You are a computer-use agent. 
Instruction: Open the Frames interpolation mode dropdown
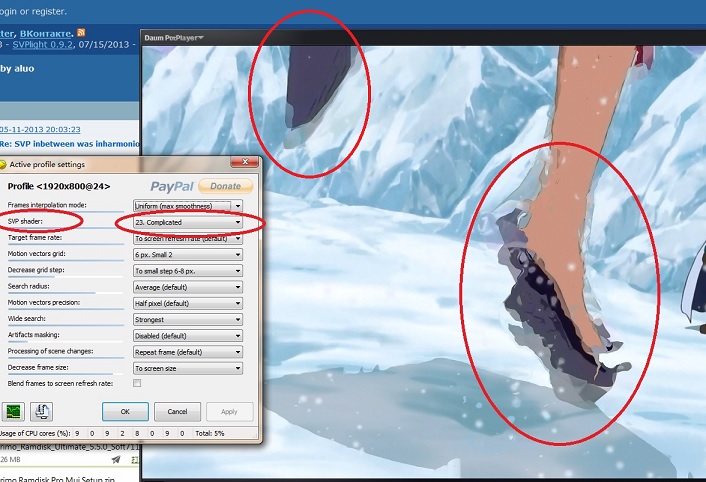click(x=188, y=205)
